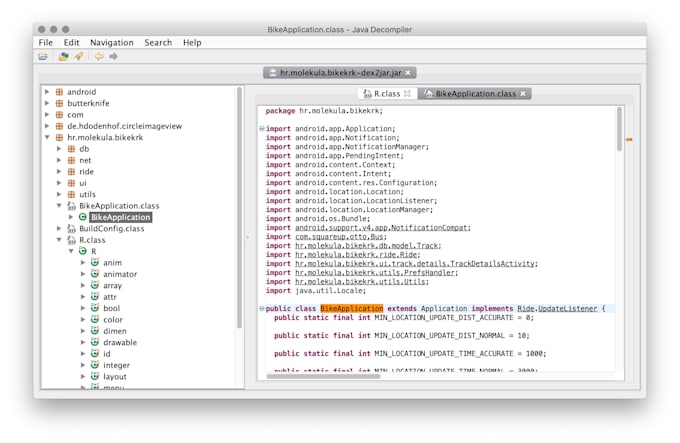The height and width of the screenshot is (443, 680).
Task: Select the selected BikeApplication tree item
Action: [x=121, y=217]
